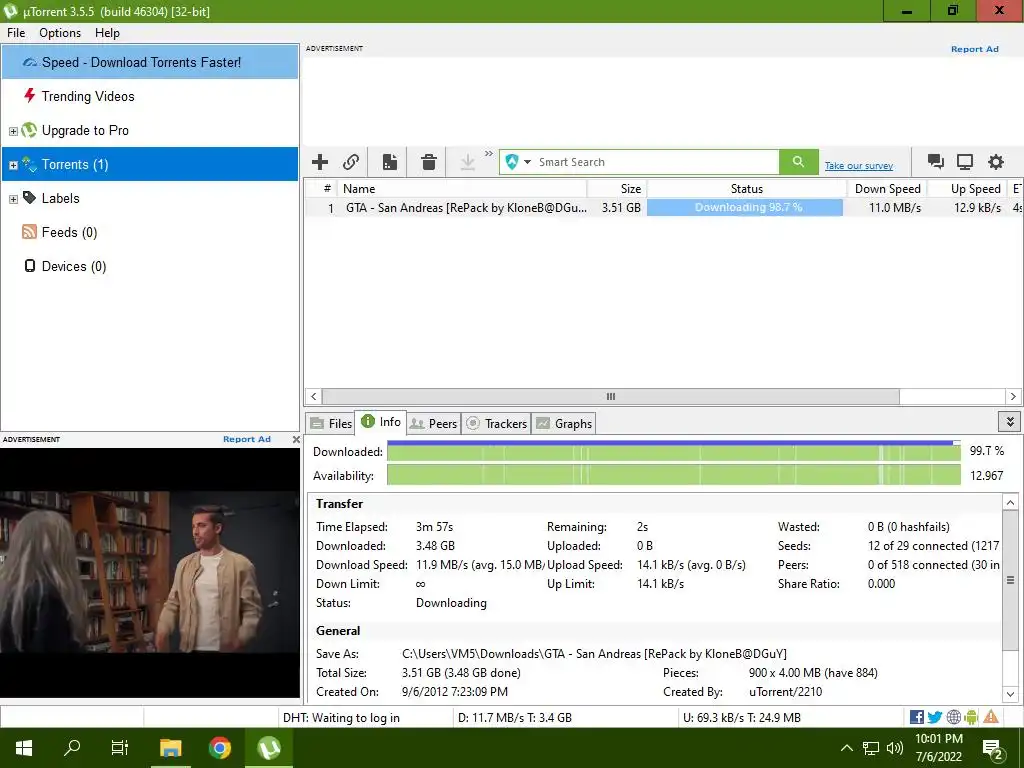Sort by Status column header
The height and width of the screenshot is (768, 1024).
(x=746, y=189)
